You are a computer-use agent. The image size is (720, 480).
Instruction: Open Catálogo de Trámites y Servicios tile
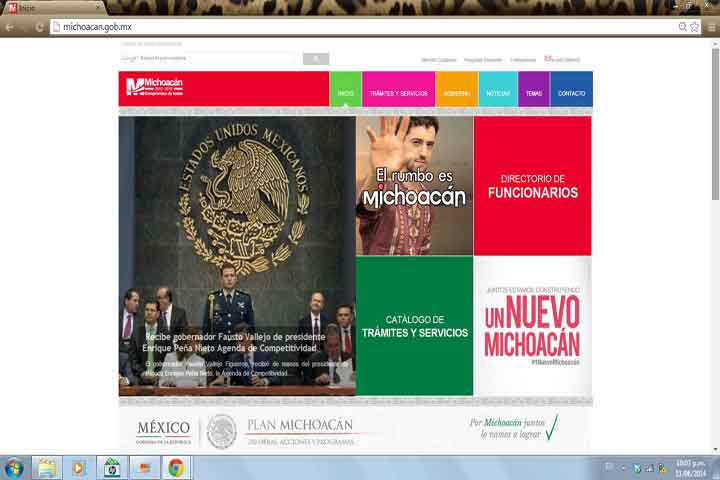point(414,326)
